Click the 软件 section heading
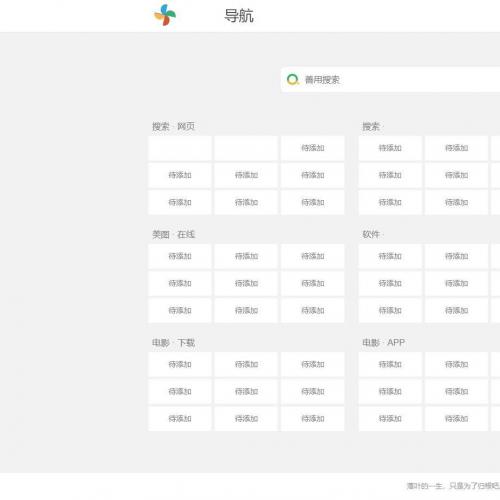Viewport: 500px width, 500px height. pos(371,234)
